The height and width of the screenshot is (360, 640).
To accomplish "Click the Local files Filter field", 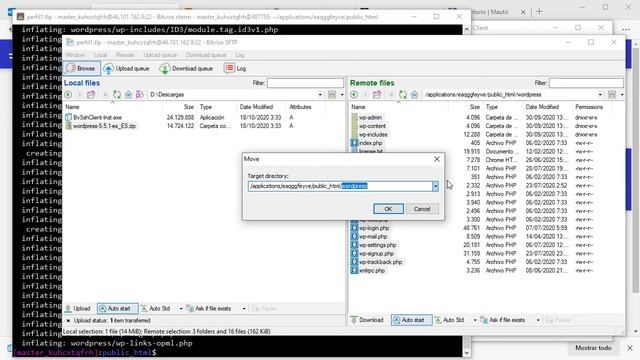I will (x=305, y=83).
